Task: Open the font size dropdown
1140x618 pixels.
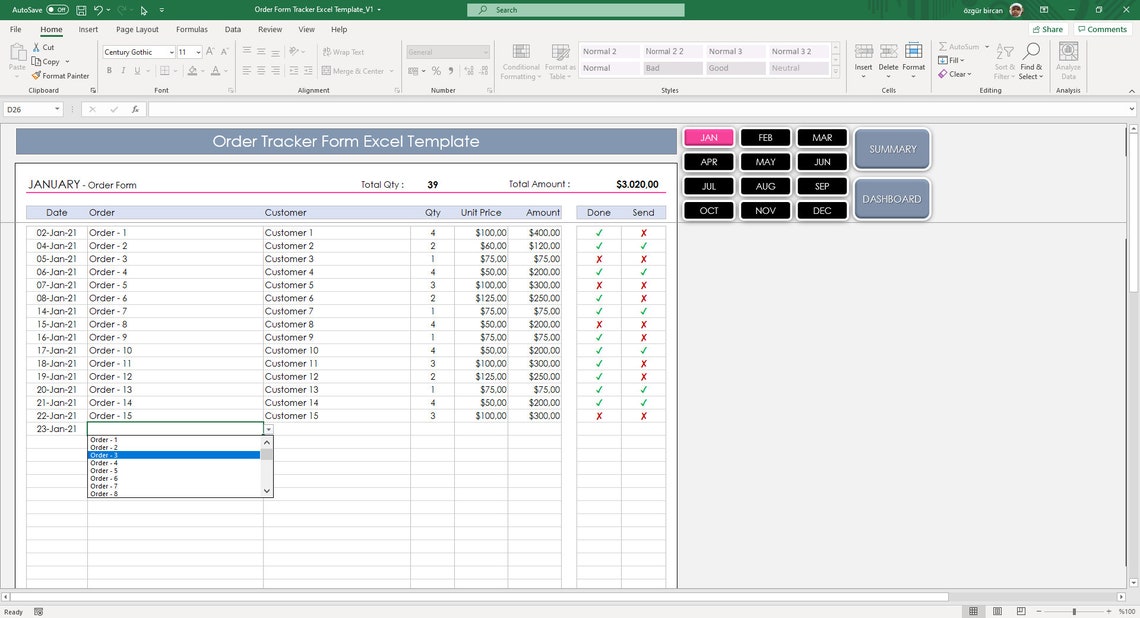Action: point(198,52)
